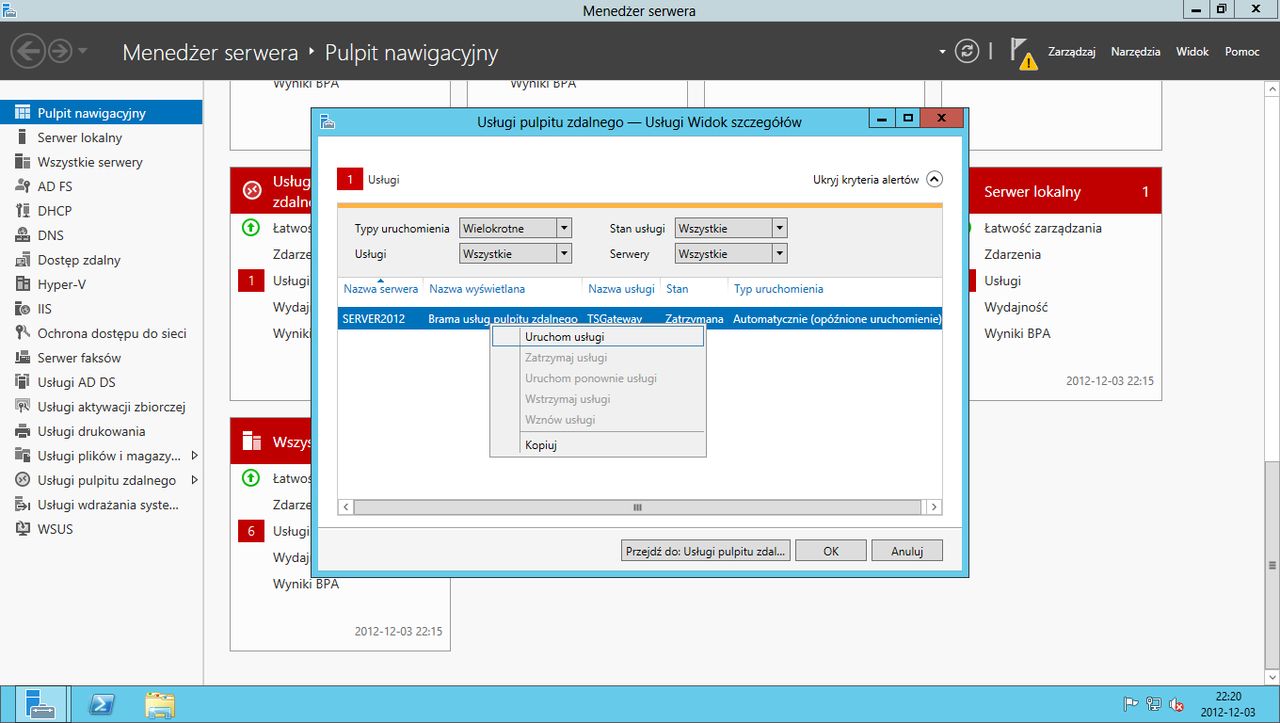The width and height of the screenshot is (1280, 723).
Task: Click the WSUS sidebar icon
Action: 22,529
